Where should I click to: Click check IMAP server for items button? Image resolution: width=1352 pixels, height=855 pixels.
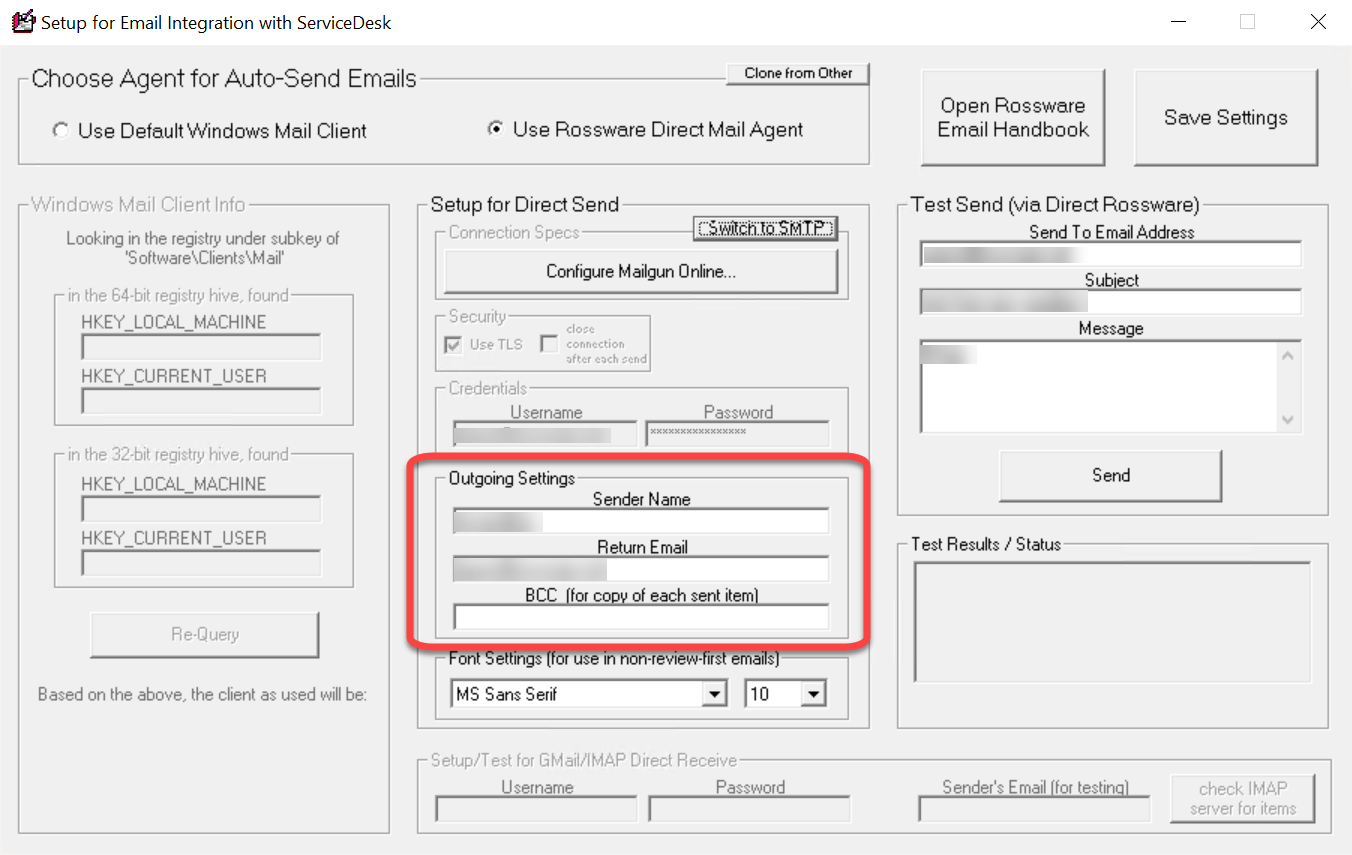(1243, 798)
